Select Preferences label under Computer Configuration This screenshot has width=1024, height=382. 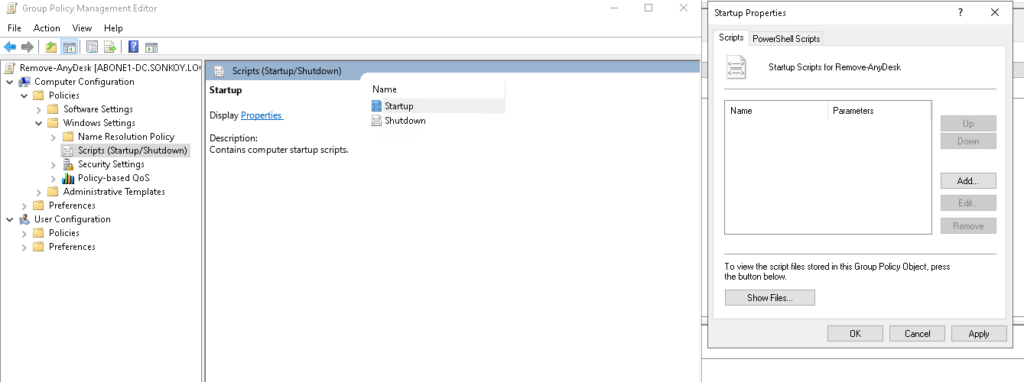click(72, 205)
